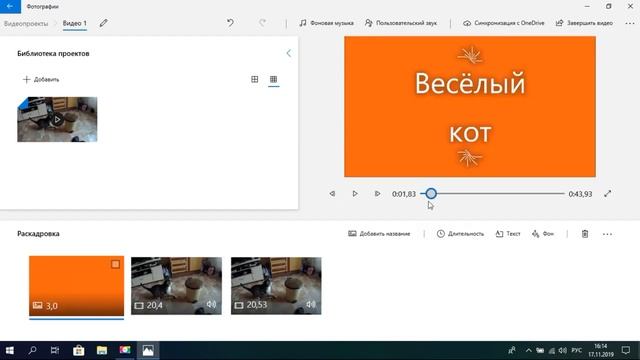
Task: Open the Видеопроекты breadcrumb
Action: pos(26,24)
